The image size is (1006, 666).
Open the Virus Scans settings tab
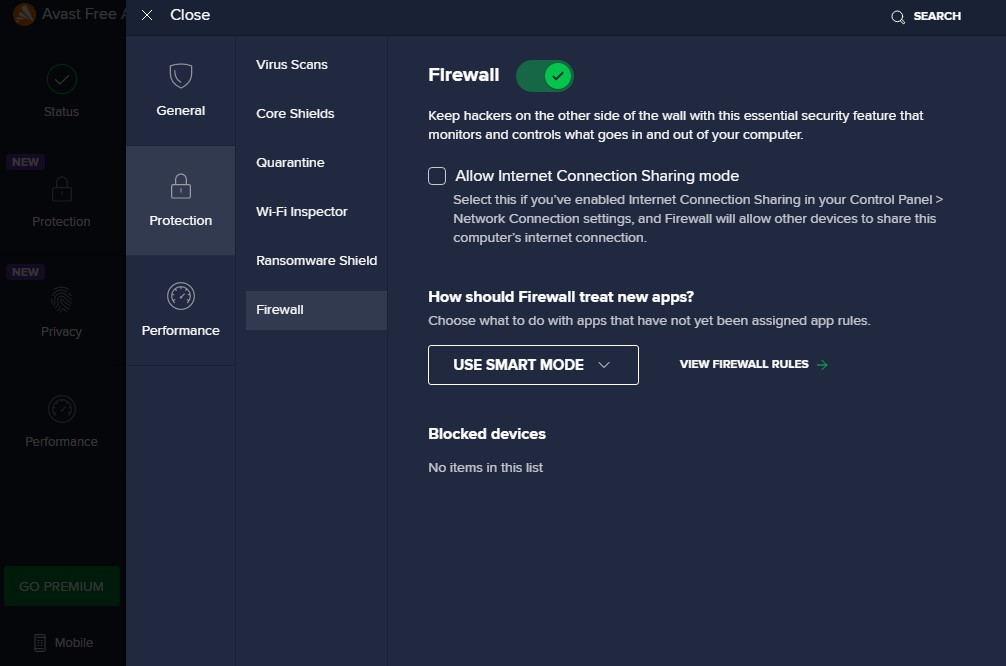292,65
